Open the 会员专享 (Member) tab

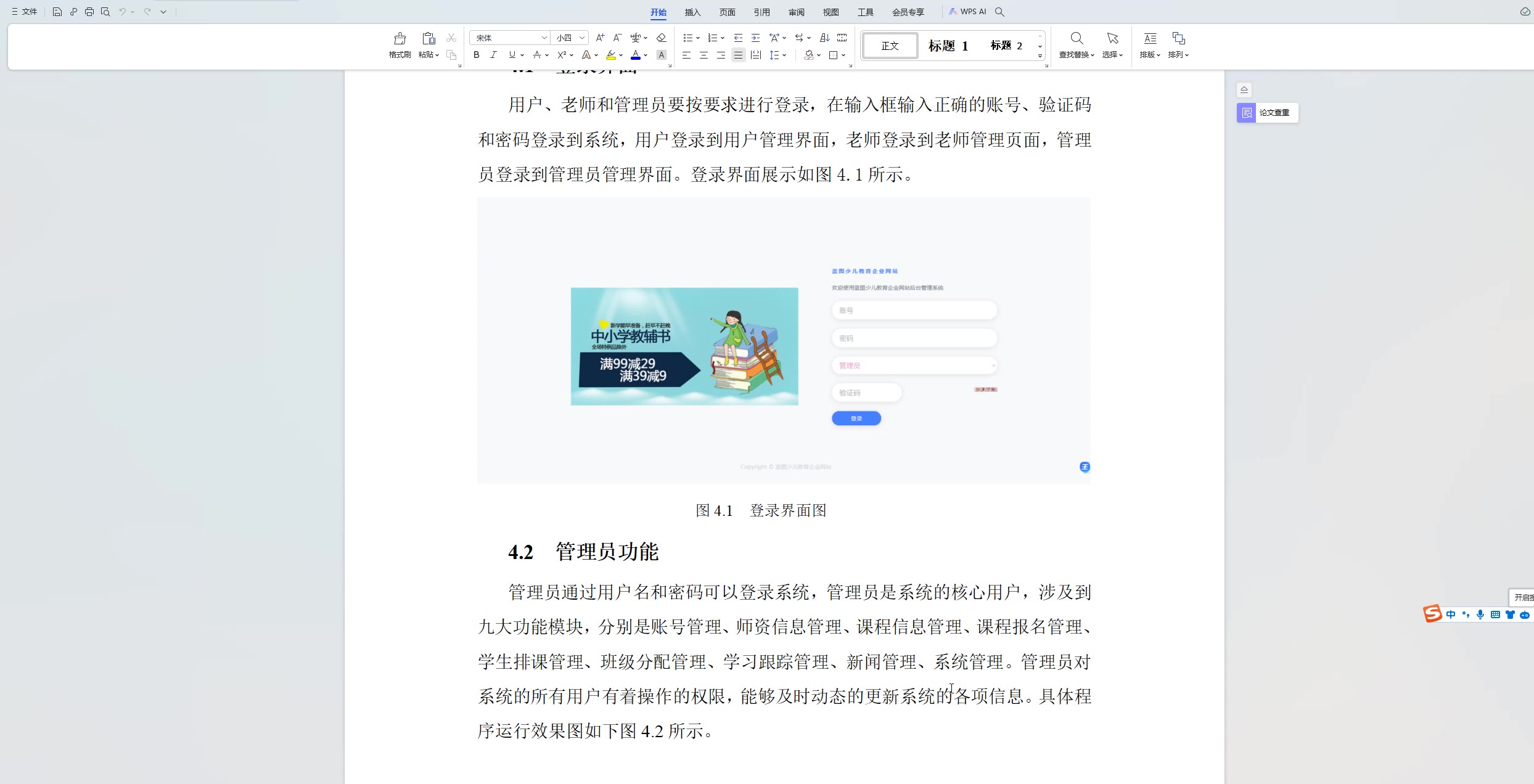point(908,12)
